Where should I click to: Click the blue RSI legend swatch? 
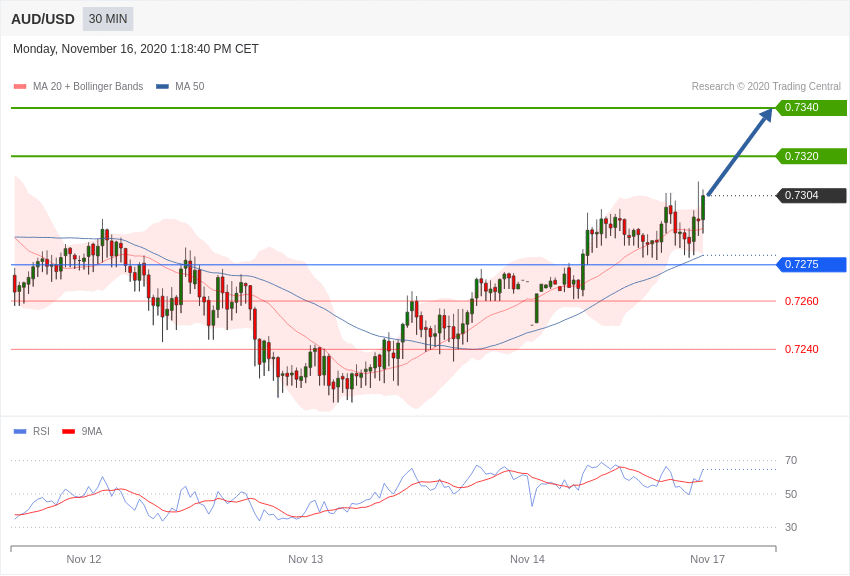coord(20,432)
